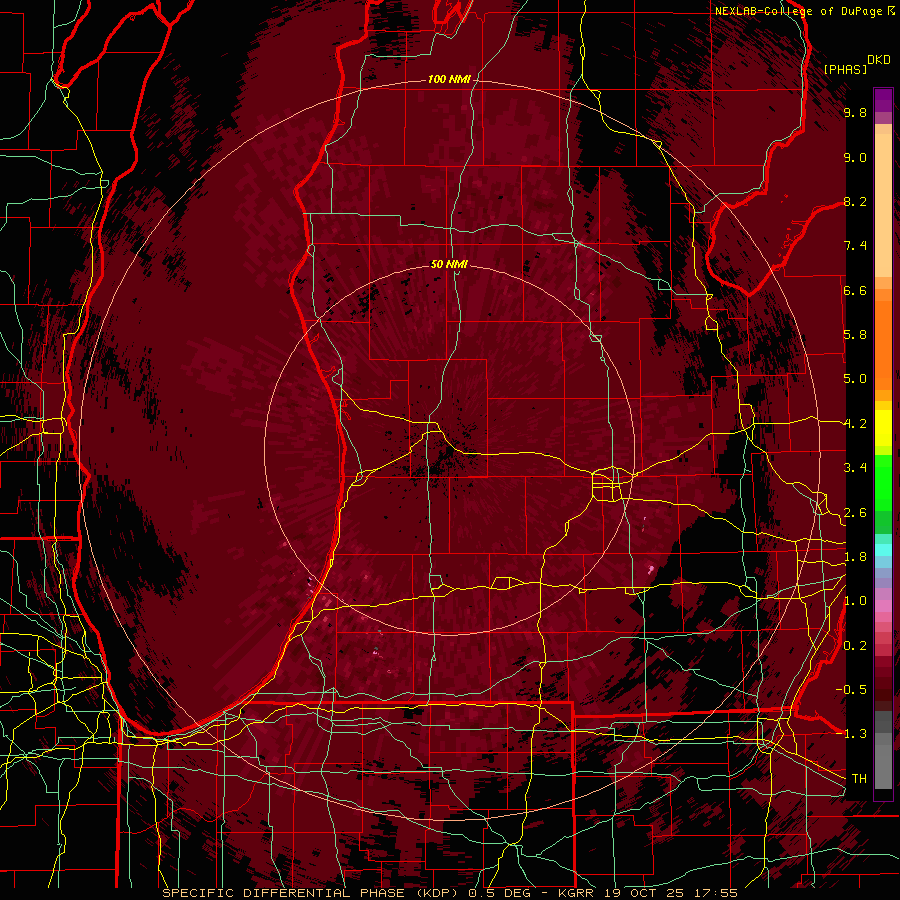900x900 pixels.
Task: Click the 100 NMI range ring label
Action: [x=449, y=79]
